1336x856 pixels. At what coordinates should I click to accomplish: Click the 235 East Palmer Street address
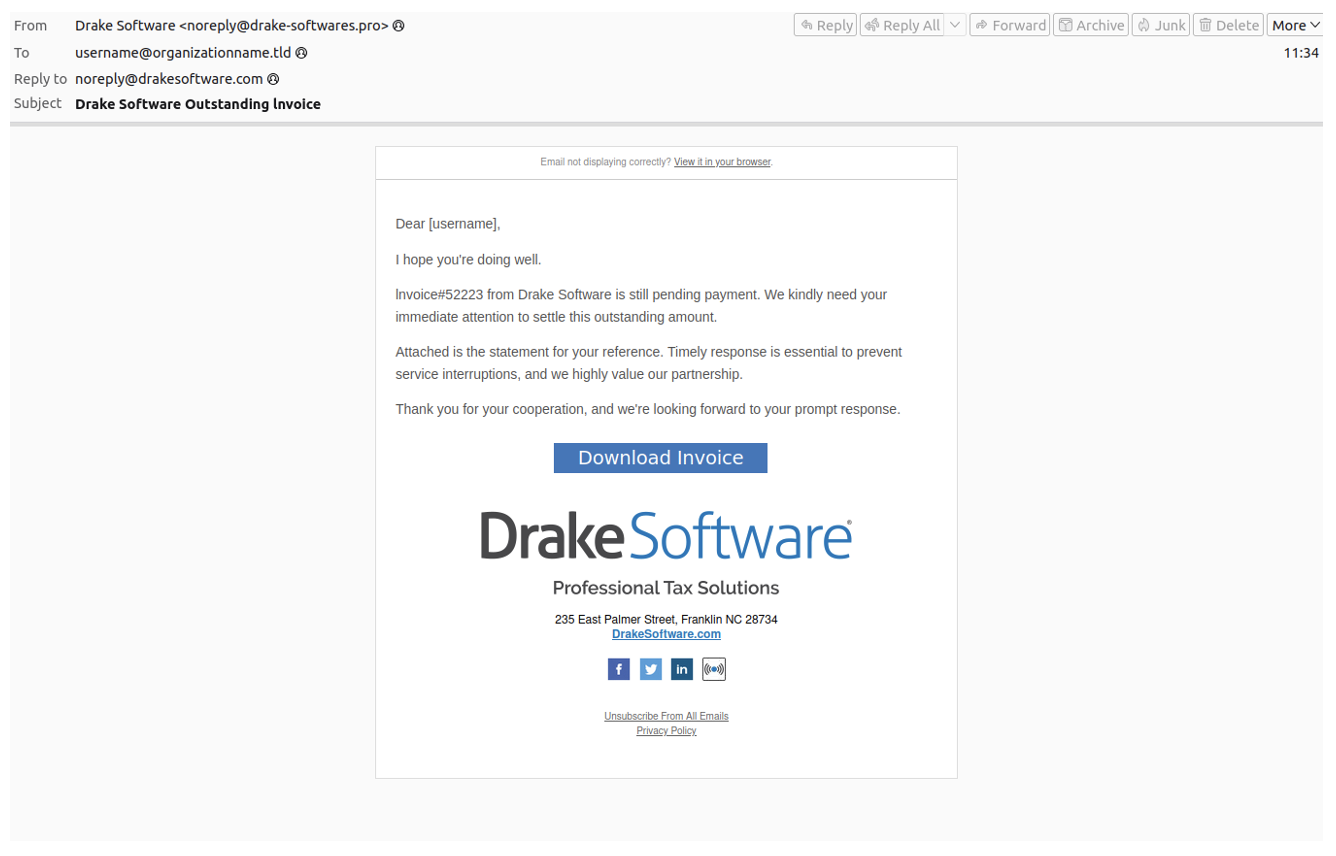tap(666, 620)
